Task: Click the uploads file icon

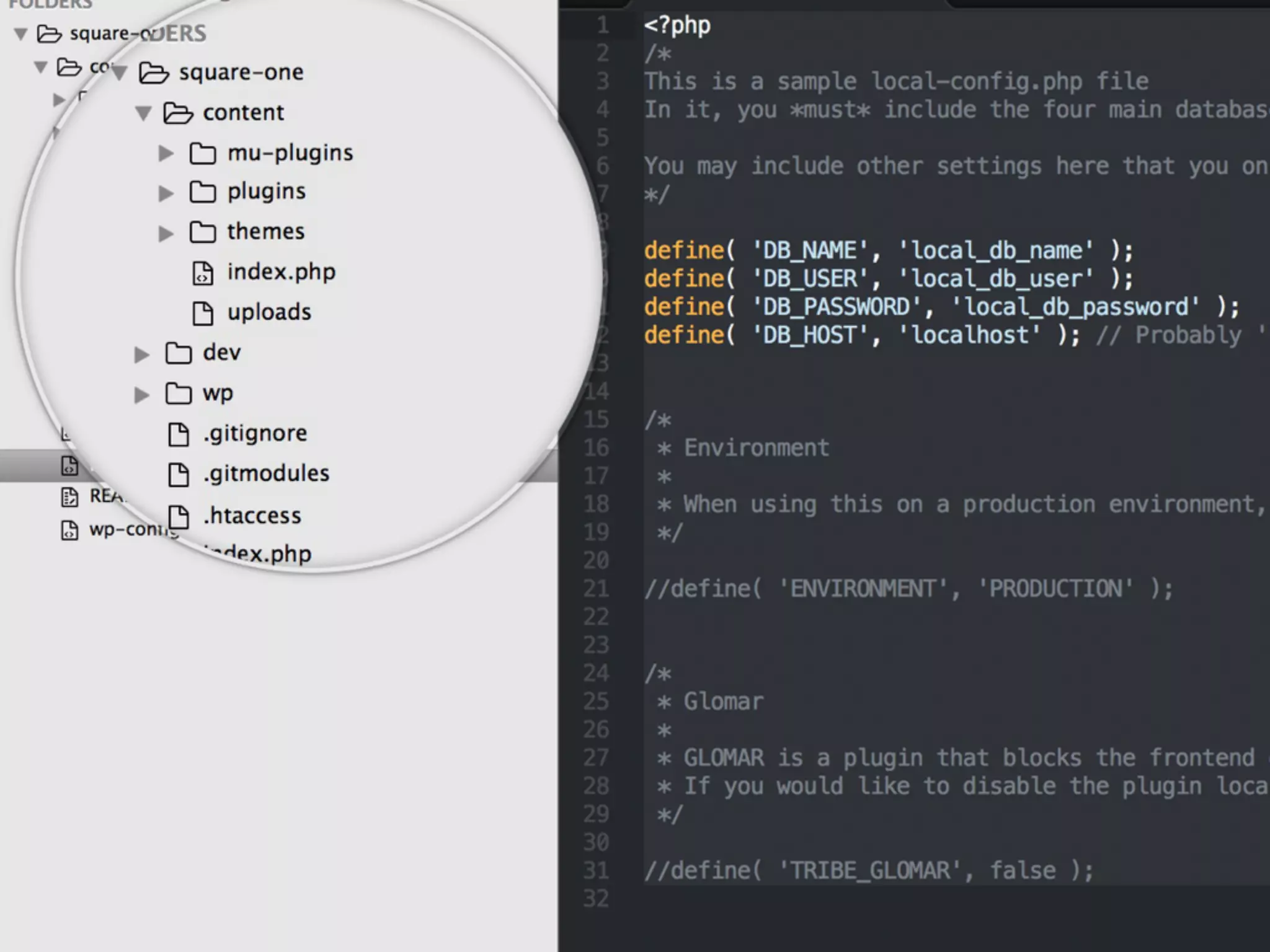Action: coord(203,313)
